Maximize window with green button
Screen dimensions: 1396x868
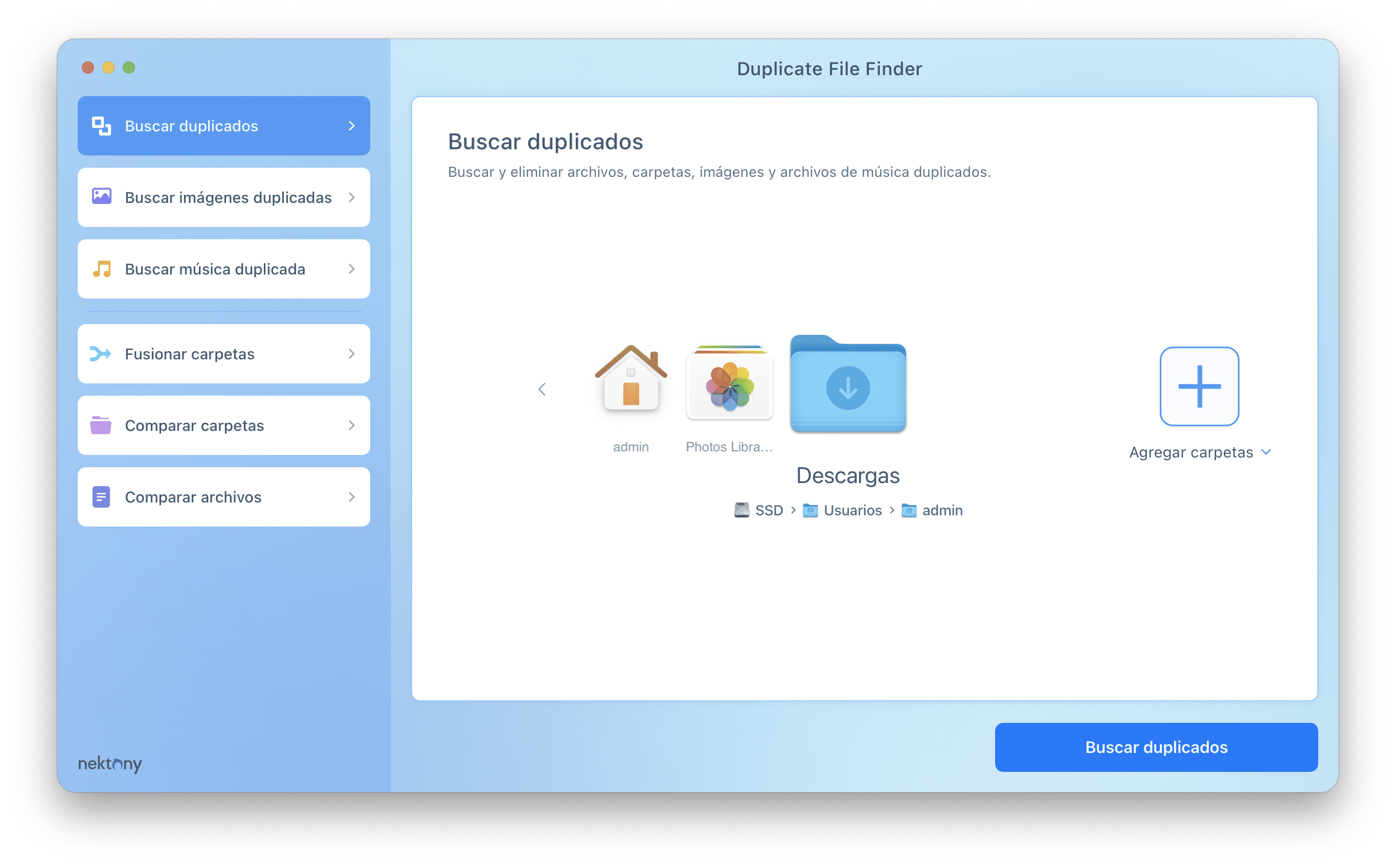tap(129, 67)
